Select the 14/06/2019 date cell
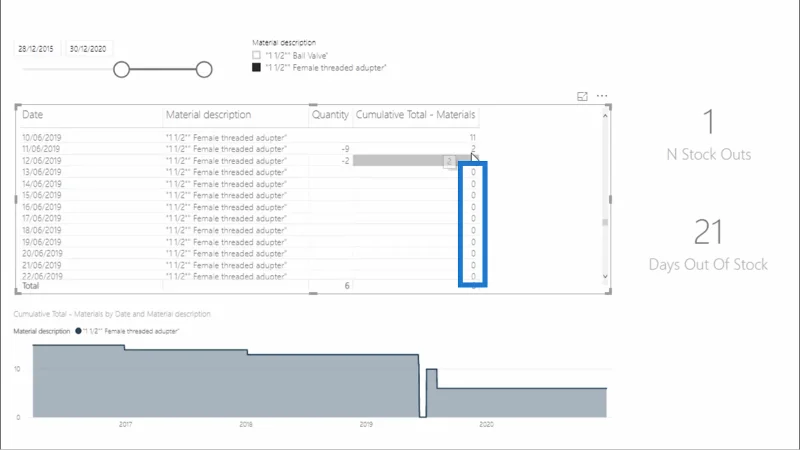Image resolution: width=800 pixels, height=450 pixels. [x=41, y=184]
